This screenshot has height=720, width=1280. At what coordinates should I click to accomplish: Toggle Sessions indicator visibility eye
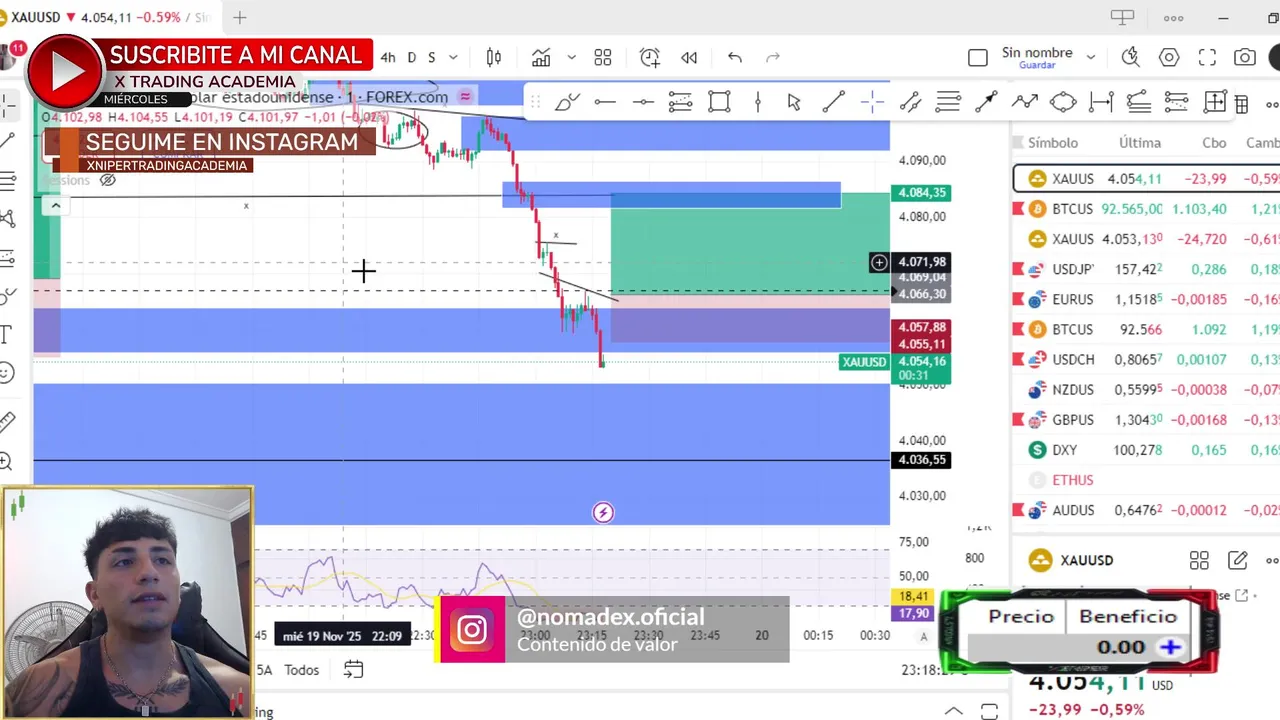(x=108, y=181)
